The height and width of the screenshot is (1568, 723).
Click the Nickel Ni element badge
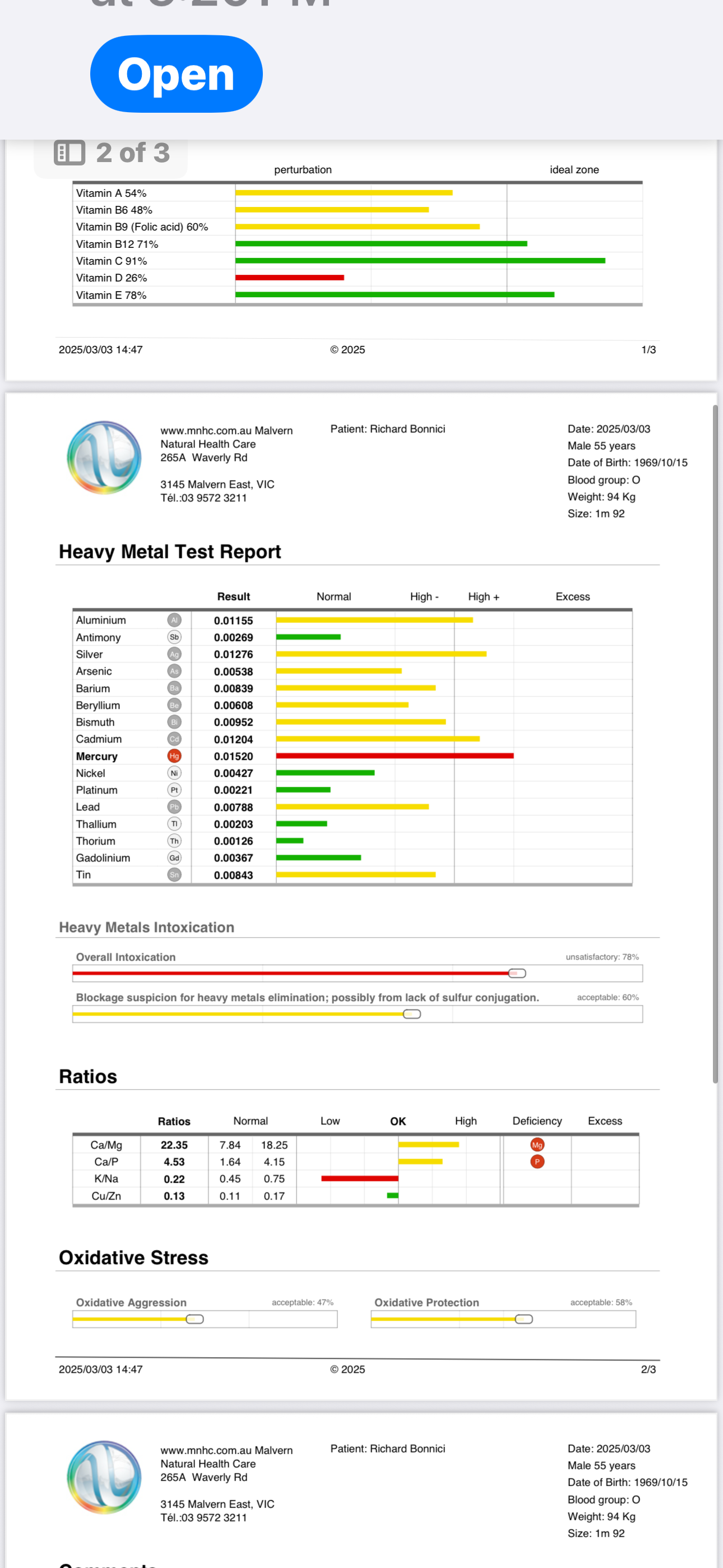coord(174,773)
